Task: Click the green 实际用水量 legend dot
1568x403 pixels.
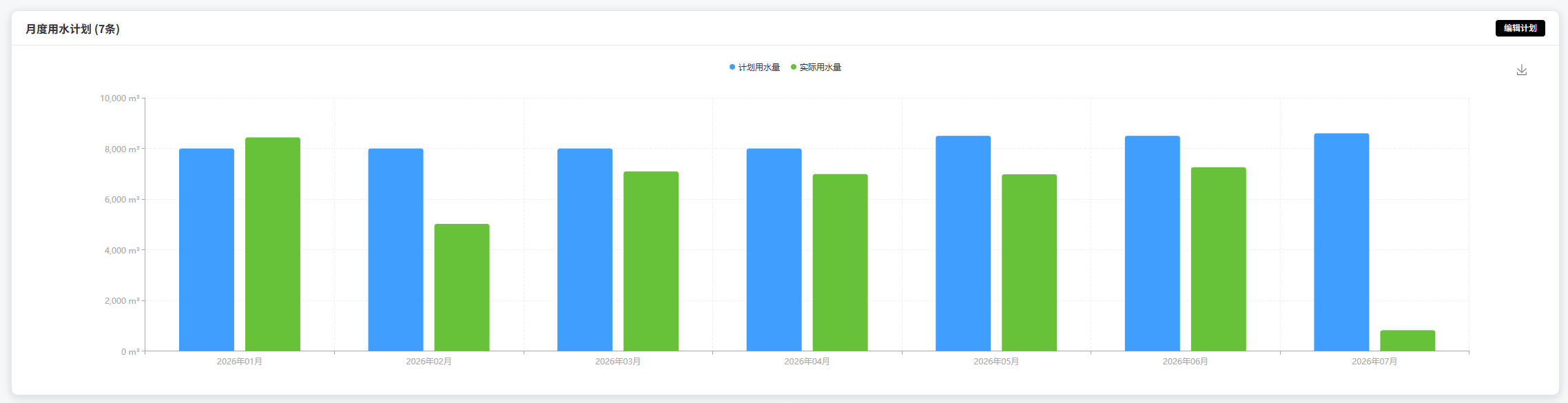Action: (x=794, y=68)
